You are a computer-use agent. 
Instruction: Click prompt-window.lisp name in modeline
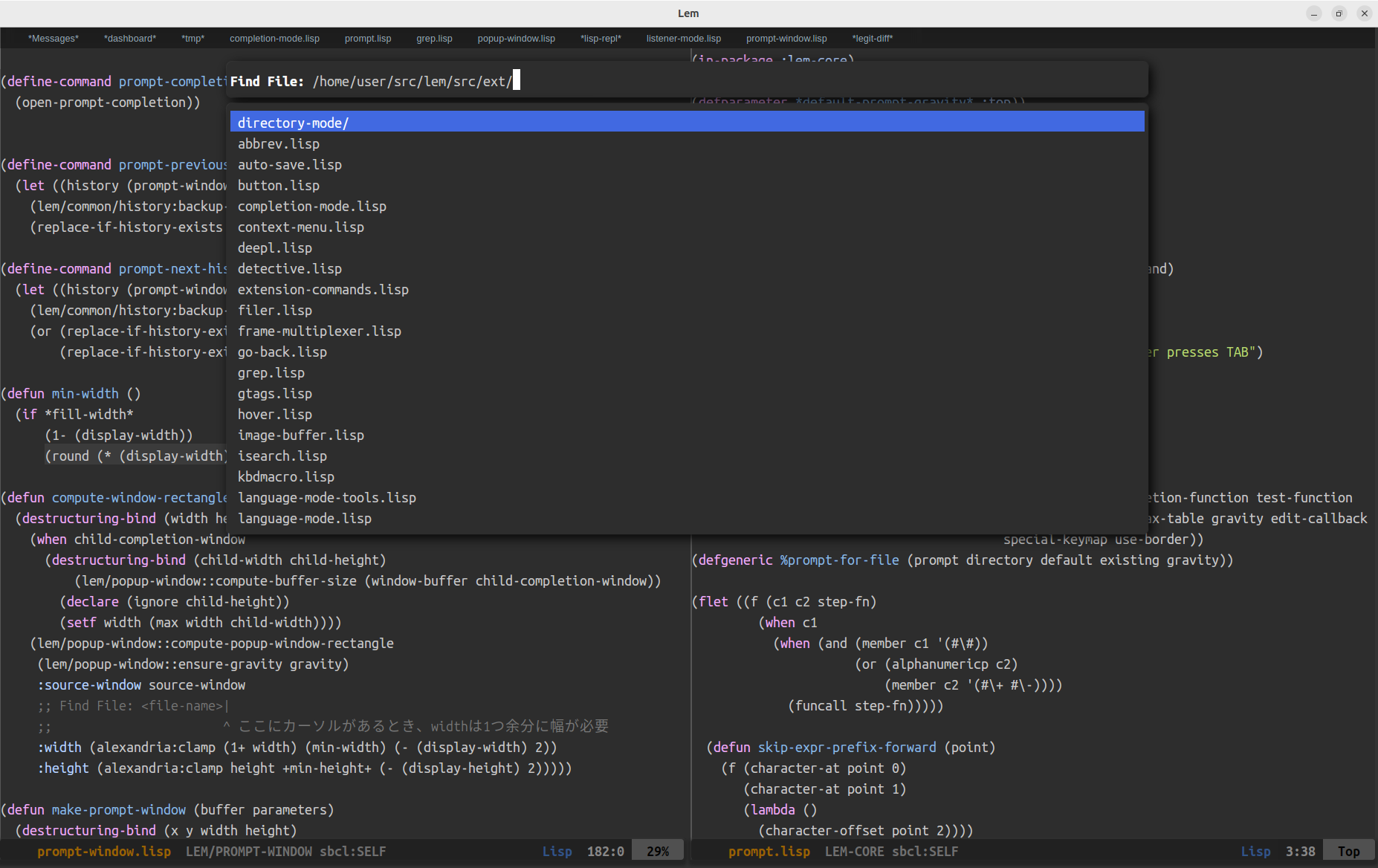[104, 851]
